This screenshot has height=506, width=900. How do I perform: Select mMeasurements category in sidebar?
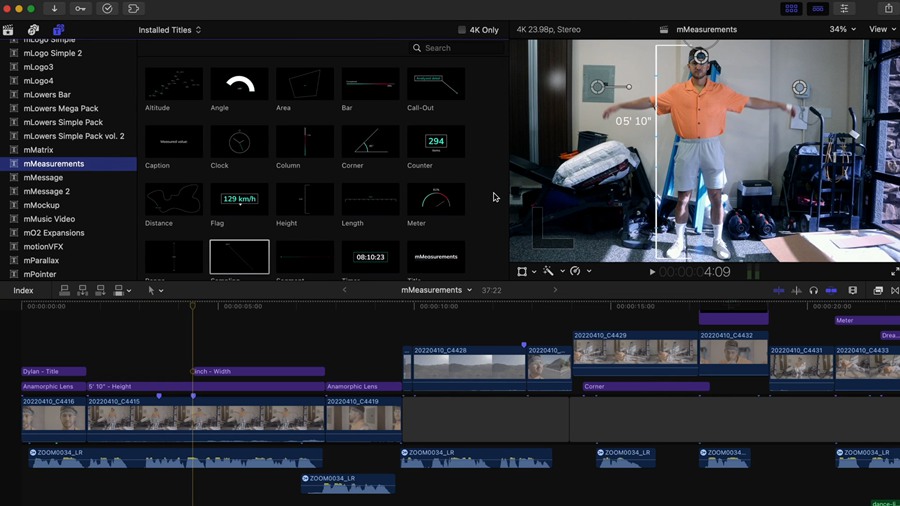click(68, 164)
